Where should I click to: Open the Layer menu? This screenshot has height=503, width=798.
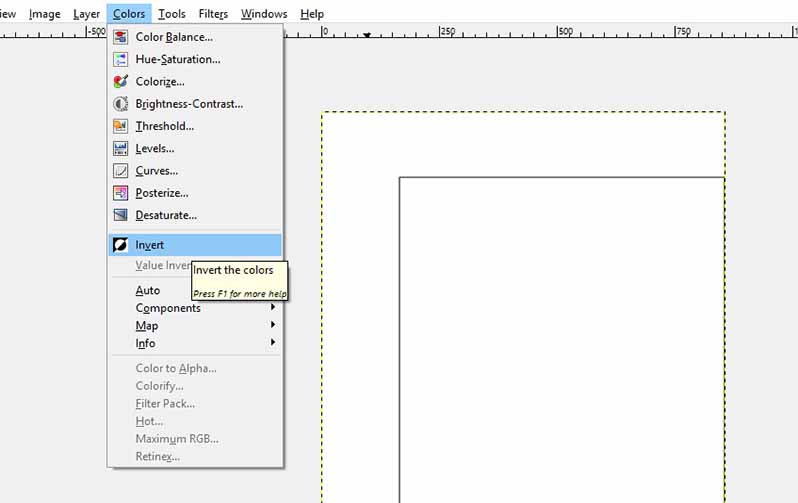tap(87, 14)
